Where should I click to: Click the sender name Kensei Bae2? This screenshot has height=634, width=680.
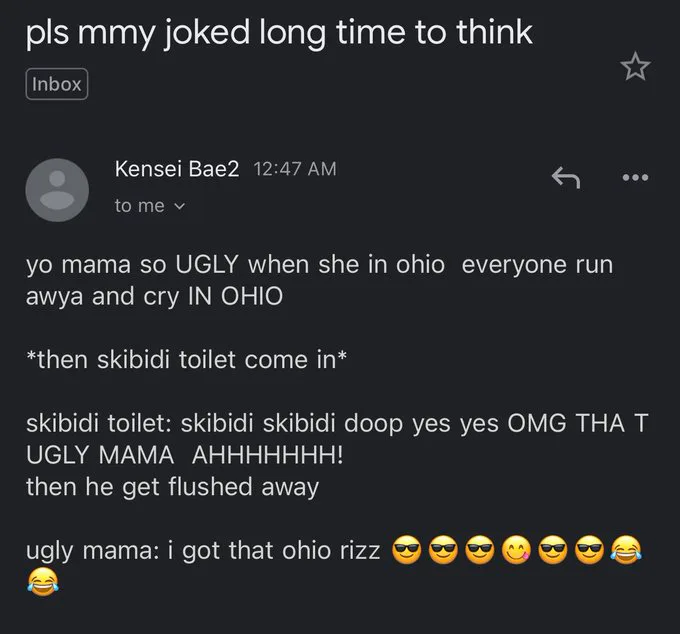(177, 169)
